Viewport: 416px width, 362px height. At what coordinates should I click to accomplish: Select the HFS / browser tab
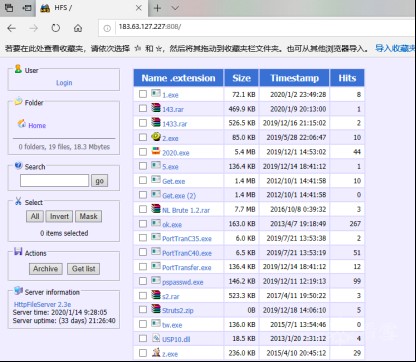[x=91, y=8]
